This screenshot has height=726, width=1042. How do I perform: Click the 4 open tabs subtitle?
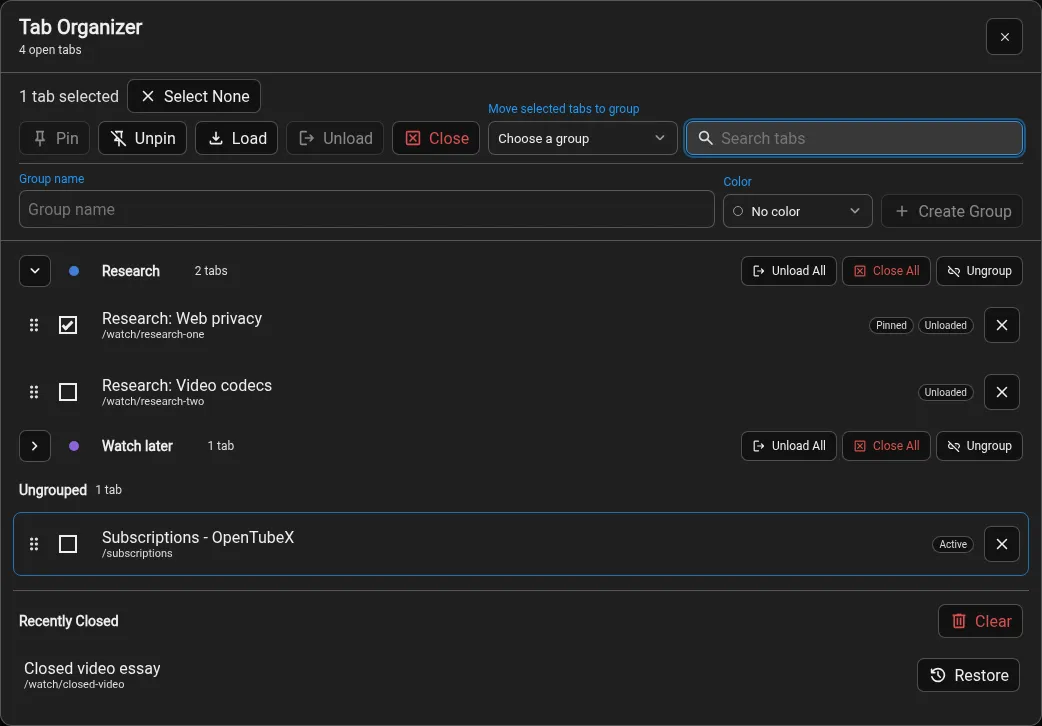(x=51, y=50)
